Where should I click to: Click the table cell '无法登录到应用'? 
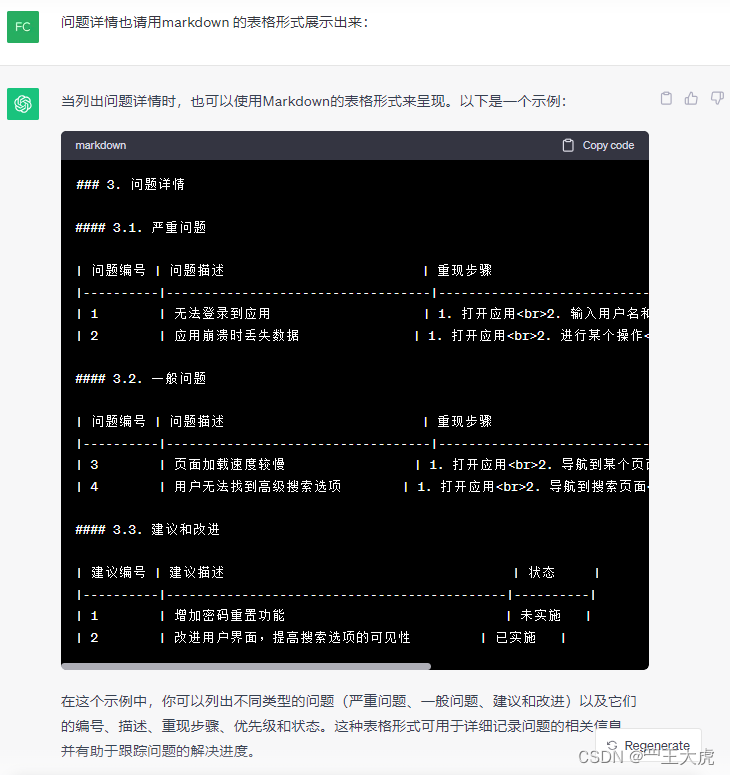tap(222, 313)
